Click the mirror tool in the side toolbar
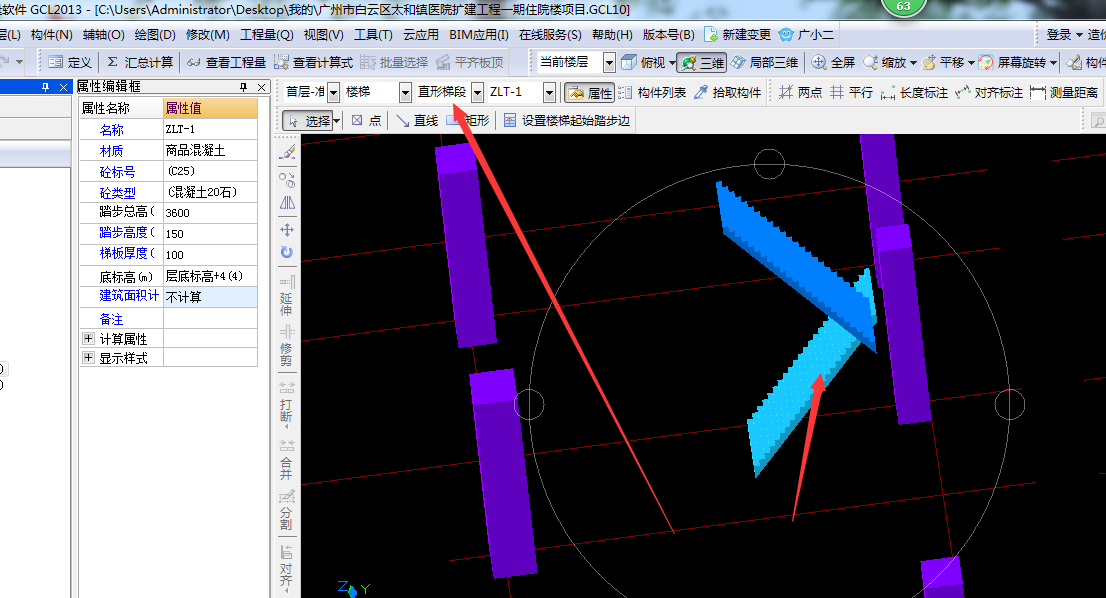This screenshot has height=598, width=1106. (287, 203)
